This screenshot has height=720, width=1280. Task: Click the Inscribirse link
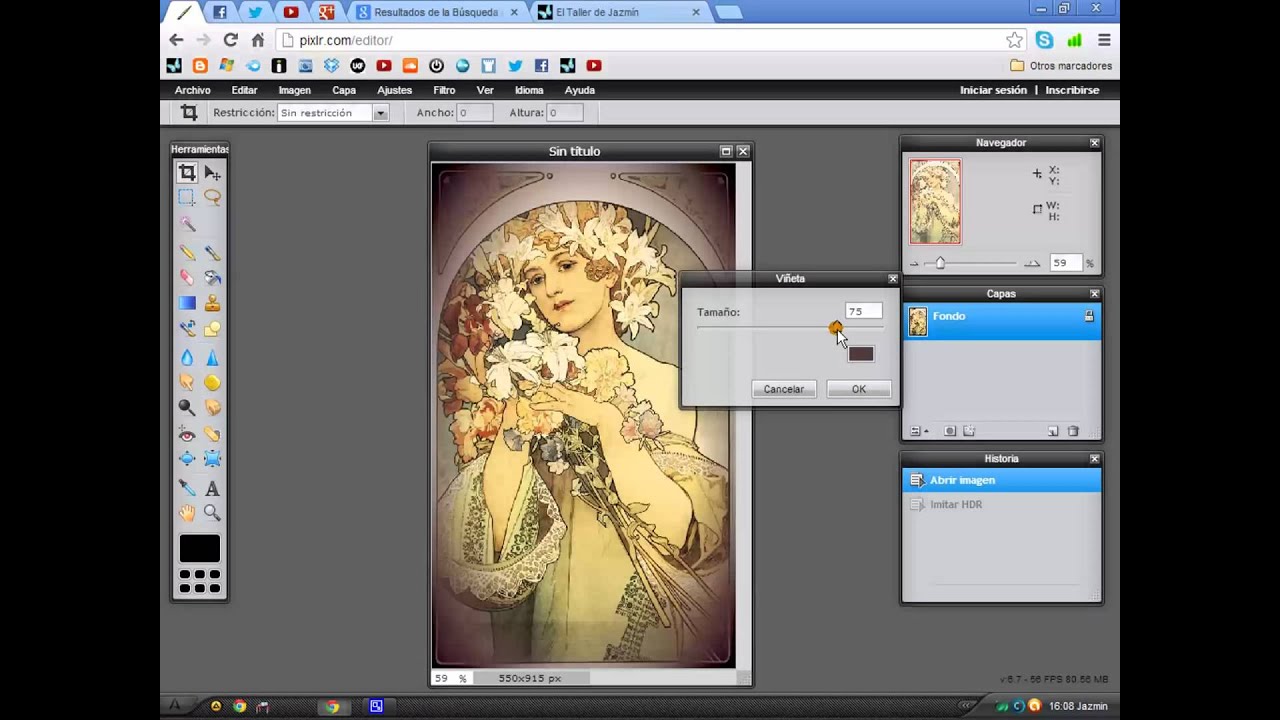tap(1072, 90)
